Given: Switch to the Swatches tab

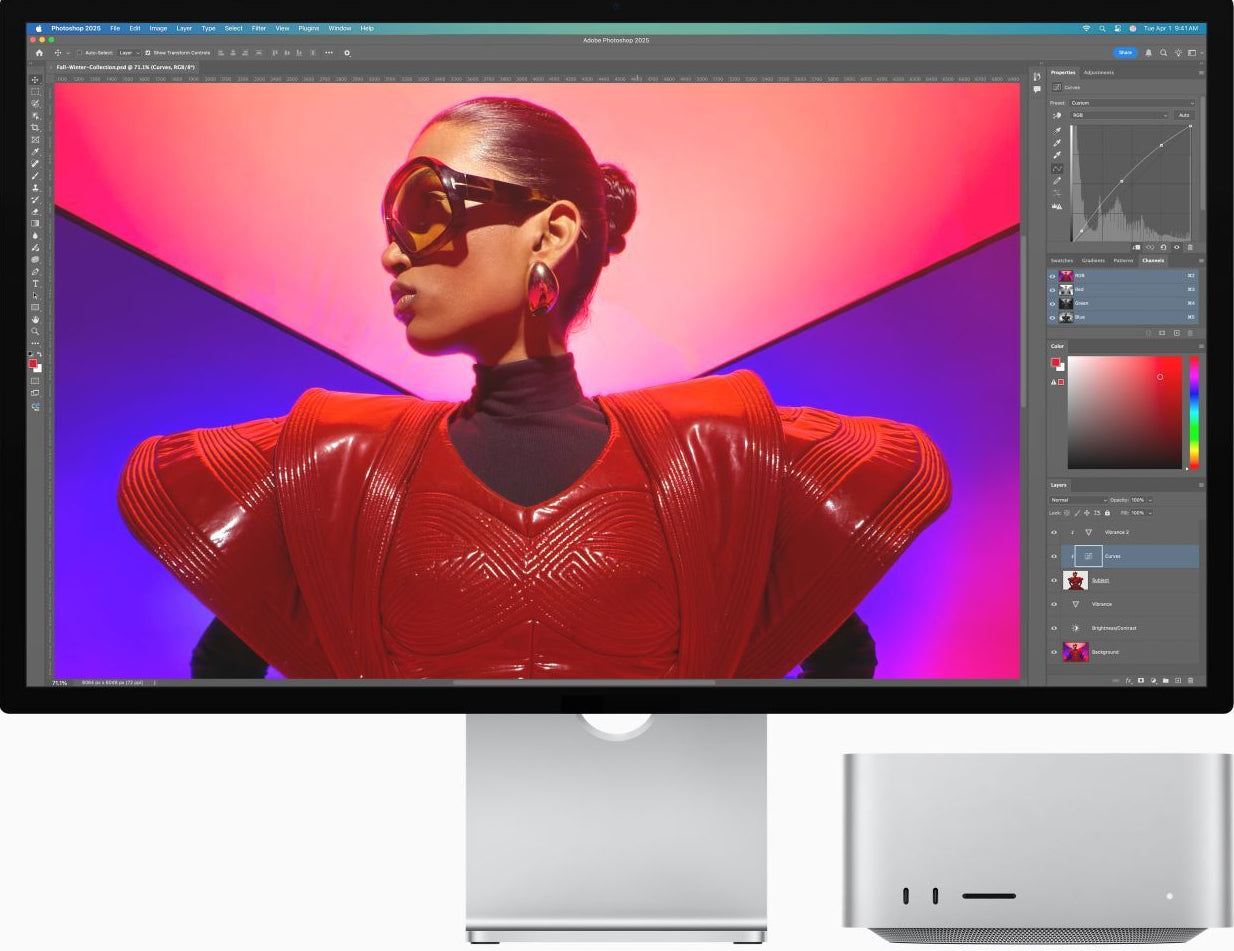Looking at the screenshot, I should point(1062,260).
